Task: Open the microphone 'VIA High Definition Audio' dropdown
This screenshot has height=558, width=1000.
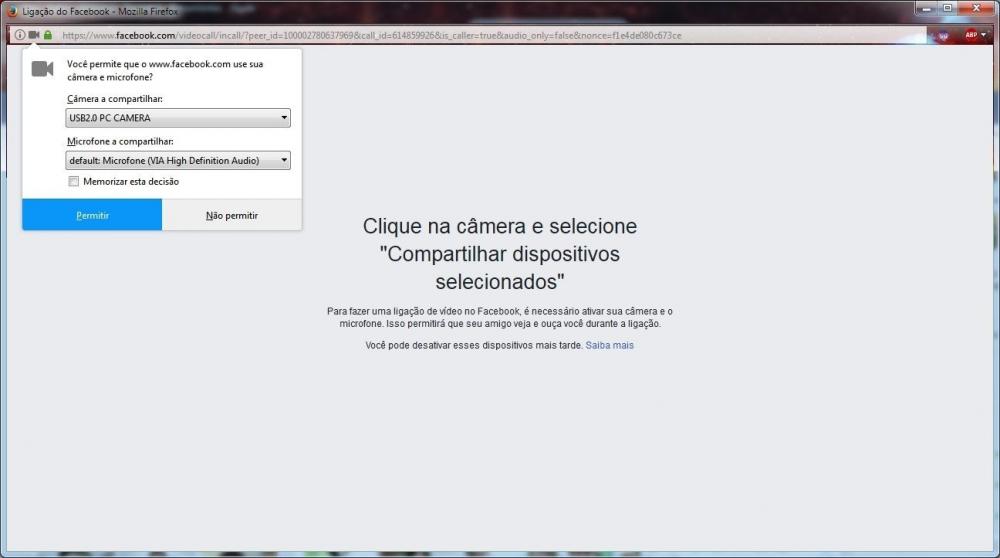Action: pos(178,160)
